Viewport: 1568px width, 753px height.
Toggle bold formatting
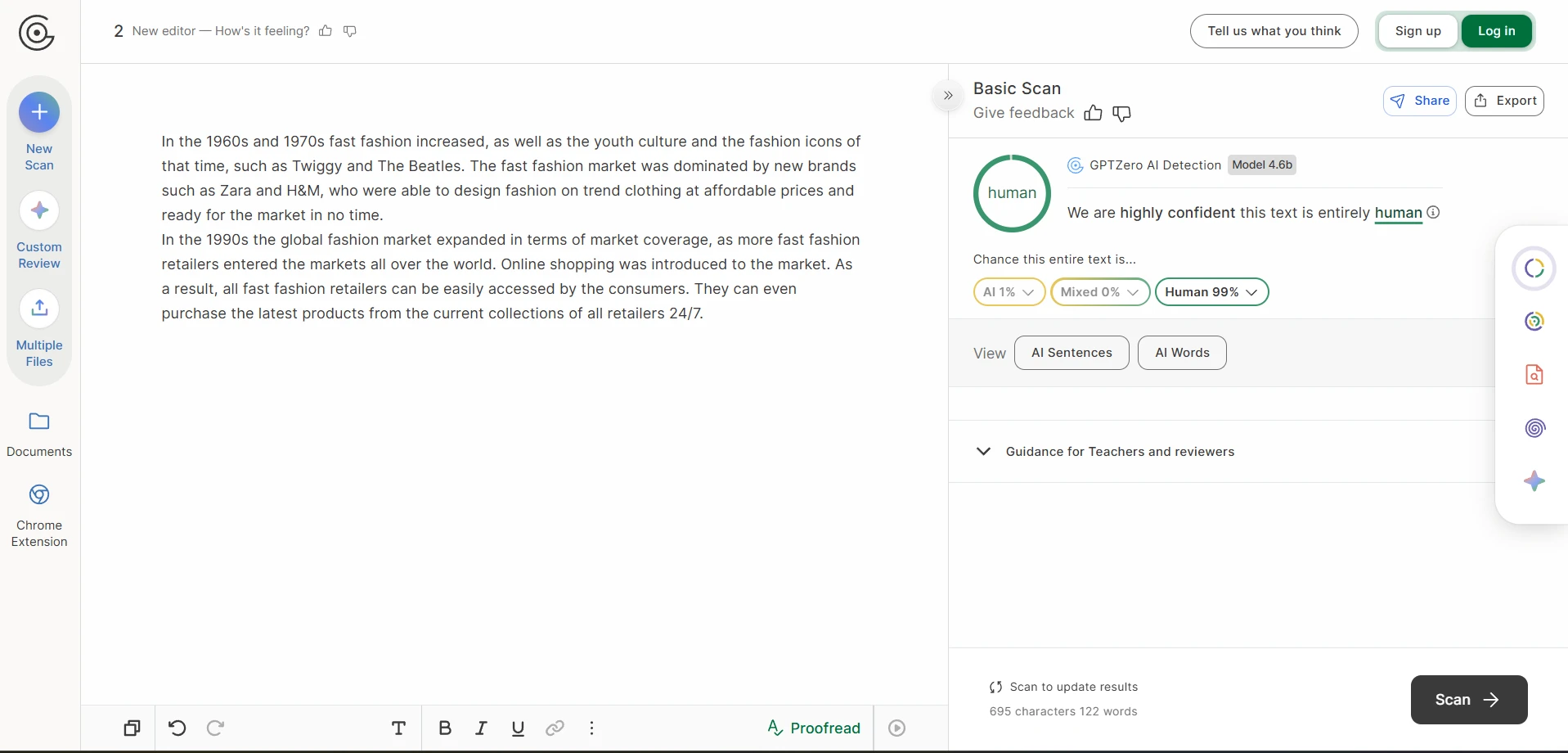pyautogui.click(x=445, y=728)
